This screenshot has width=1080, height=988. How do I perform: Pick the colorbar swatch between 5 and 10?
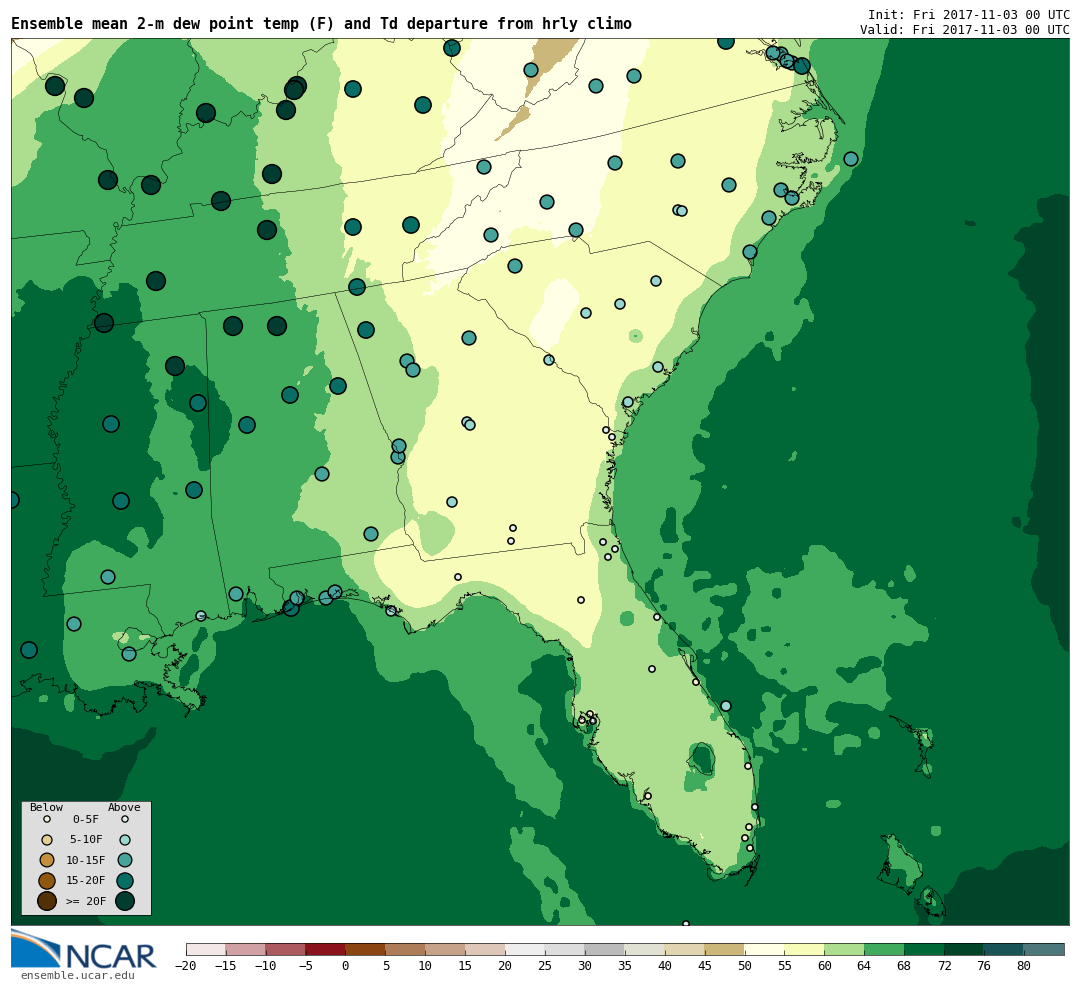tap(406, 949)
